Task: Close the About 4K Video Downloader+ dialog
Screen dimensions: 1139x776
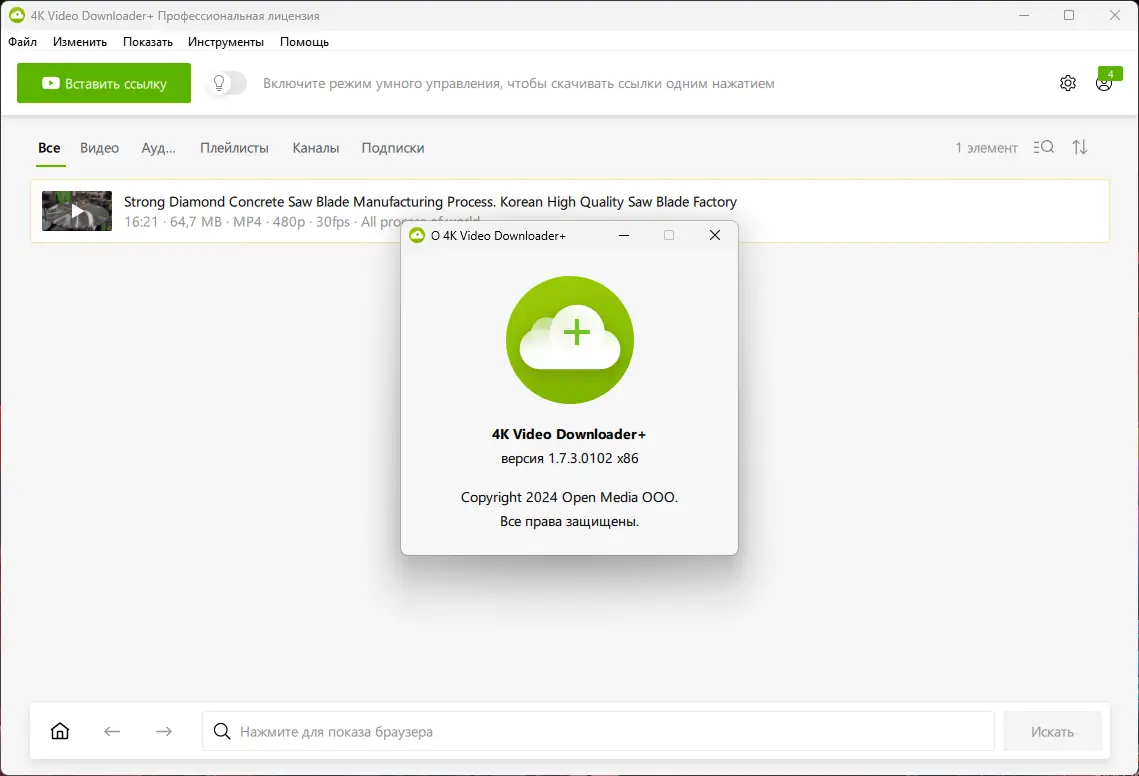Action: point(715,235)
